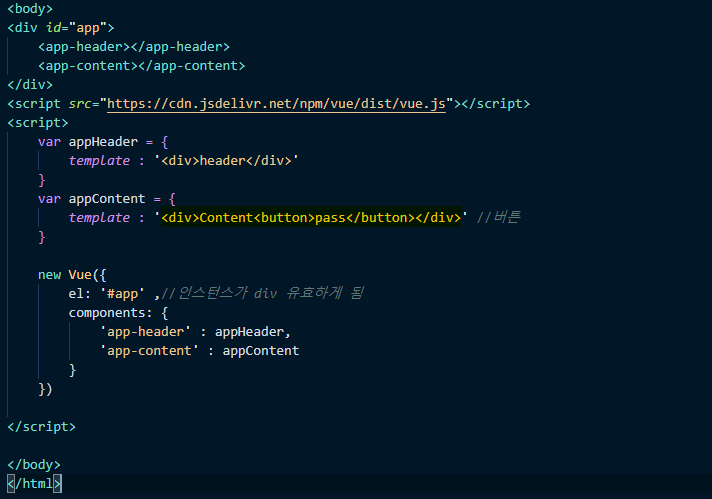
Task: Click the el: '#app' property
Action: tap(107, 294)
